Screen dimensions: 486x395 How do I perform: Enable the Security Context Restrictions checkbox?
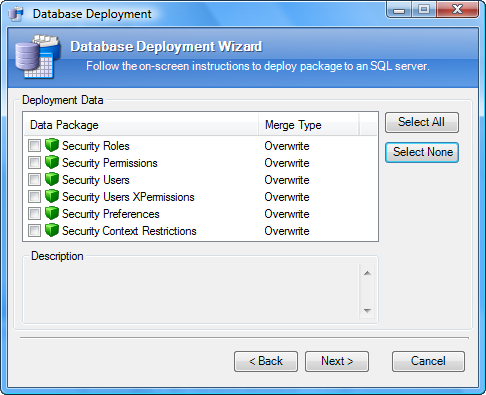pos(34,231)
